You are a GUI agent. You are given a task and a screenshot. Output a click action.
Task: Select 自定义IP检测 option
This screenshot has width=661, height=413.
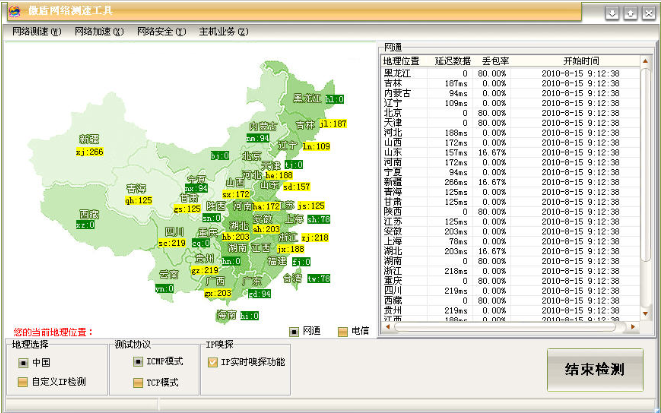(52, 382)
